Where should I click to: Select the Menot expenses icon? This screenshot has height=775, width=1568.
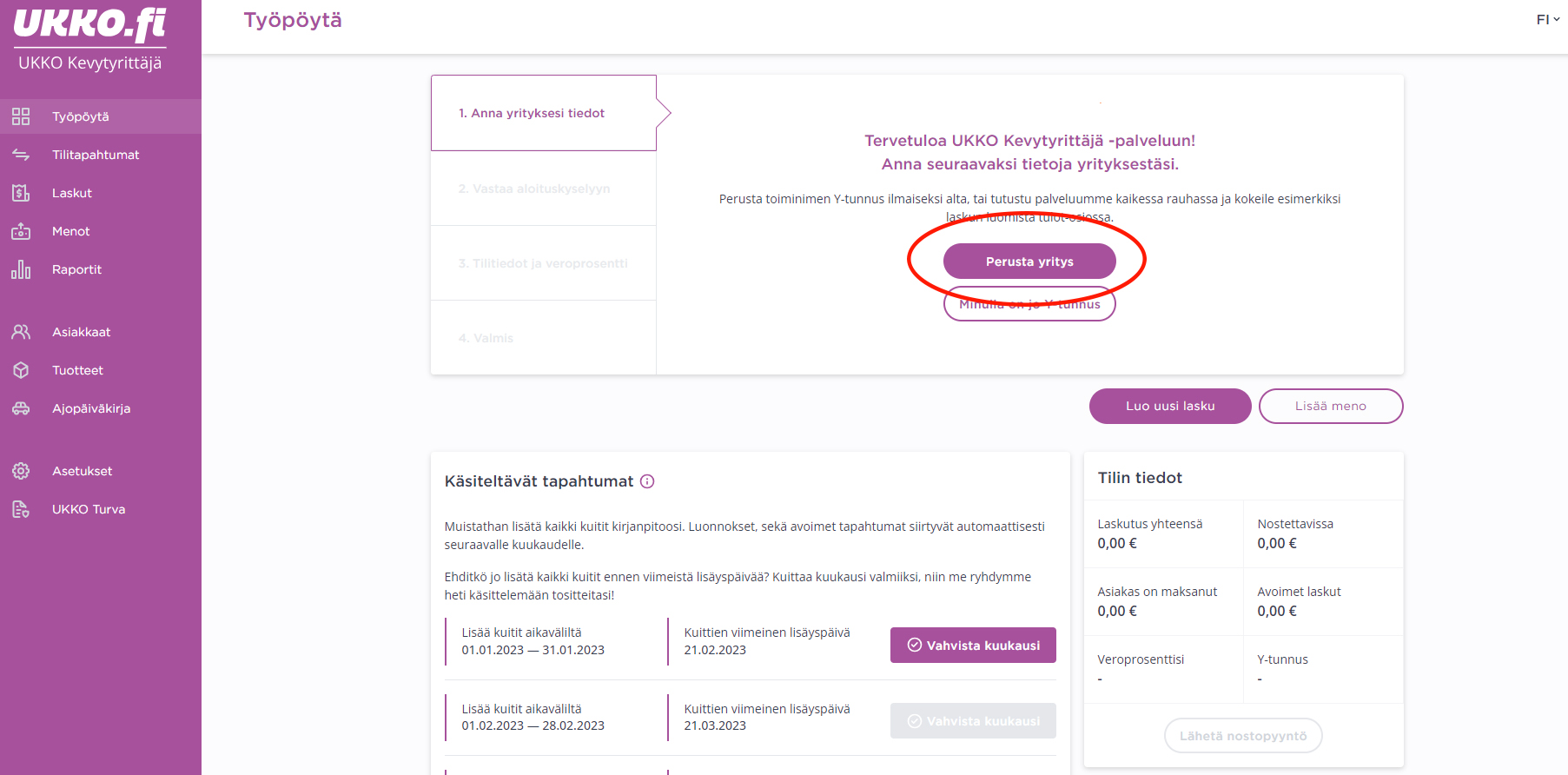point(21,231)
